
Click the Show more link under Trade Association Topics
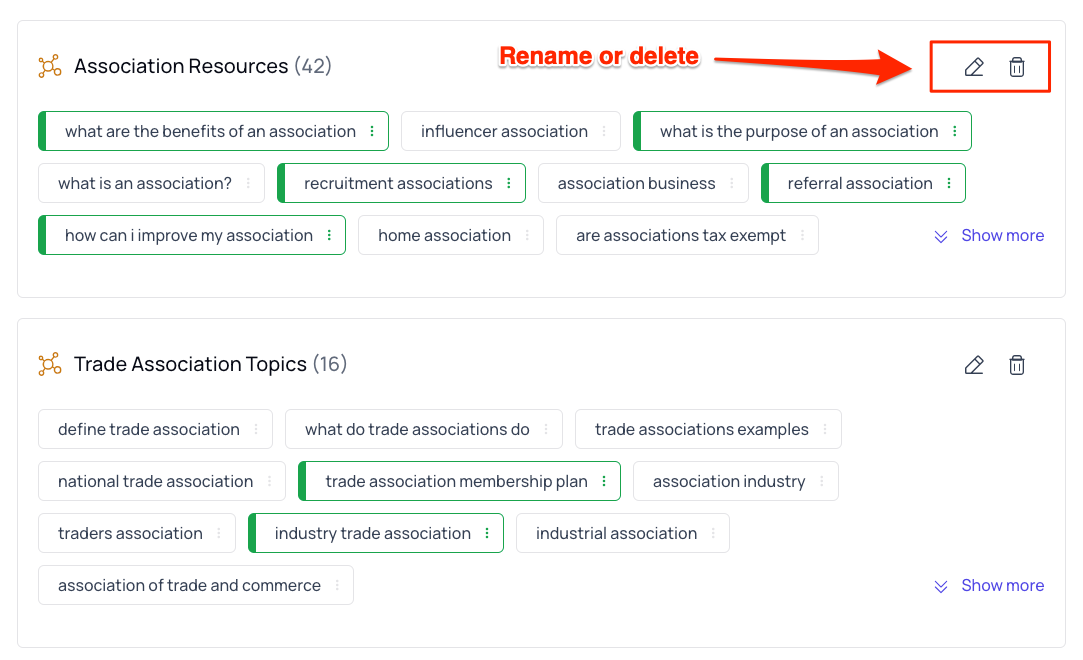pyautogui.click(x=1002, y=585)
